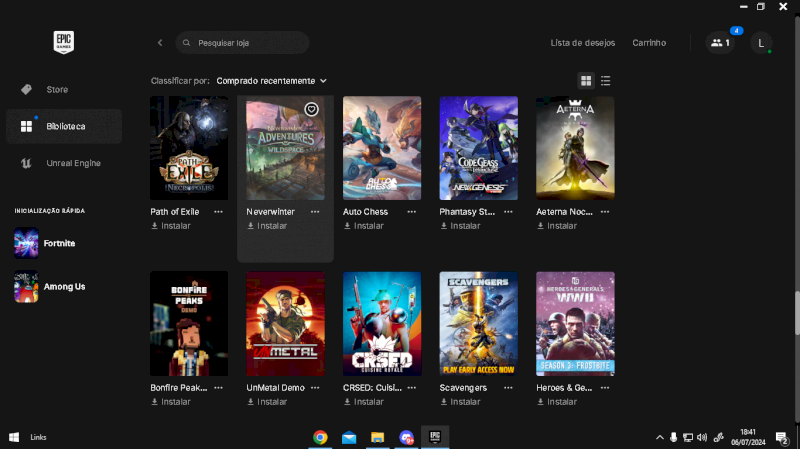Open Heroes & Generals cover art

(x=575, y=323)
